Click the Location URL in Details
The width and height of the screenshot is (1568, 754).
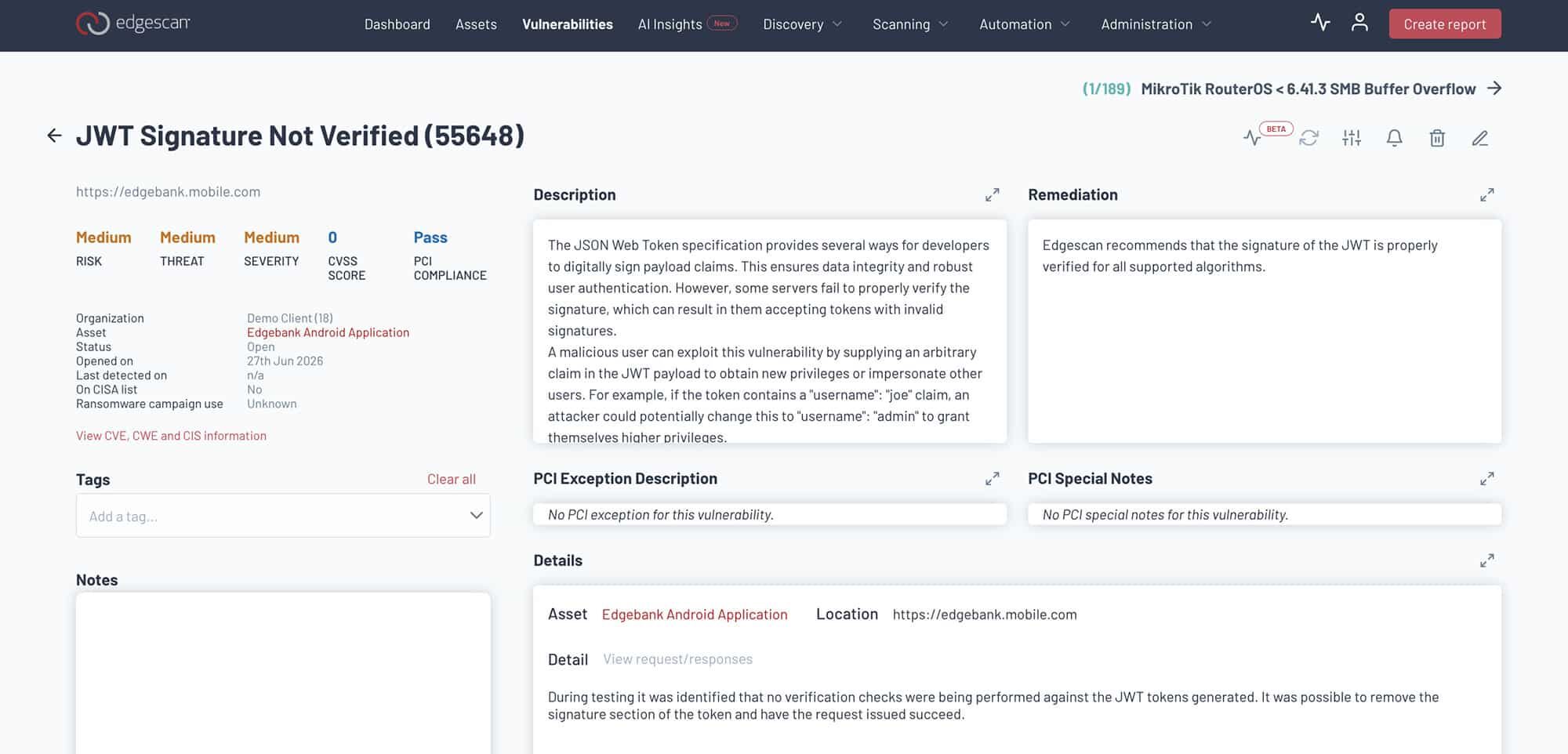coord(985,614)
